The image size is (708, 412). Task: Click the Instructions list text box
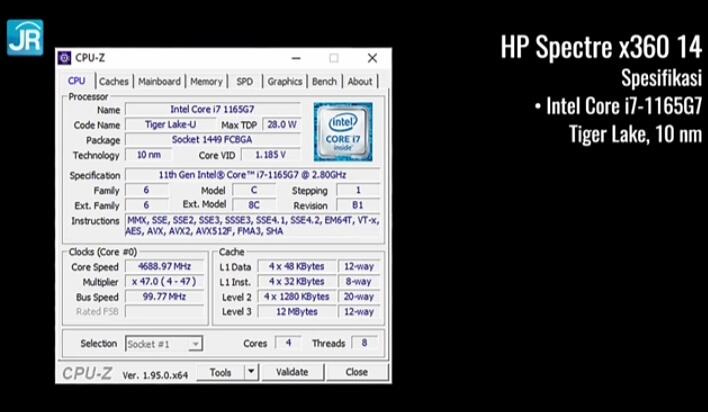253,225
